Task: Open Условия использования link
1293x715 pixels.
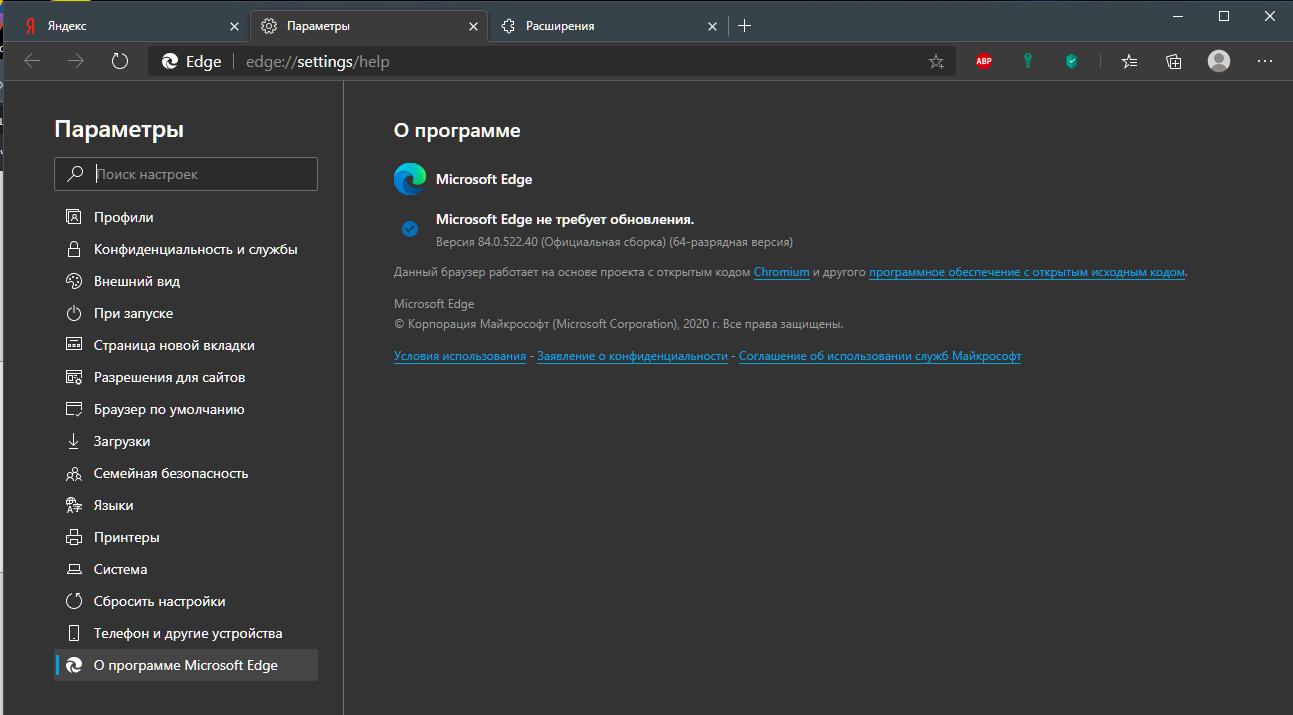Action: tap(460, 356)
